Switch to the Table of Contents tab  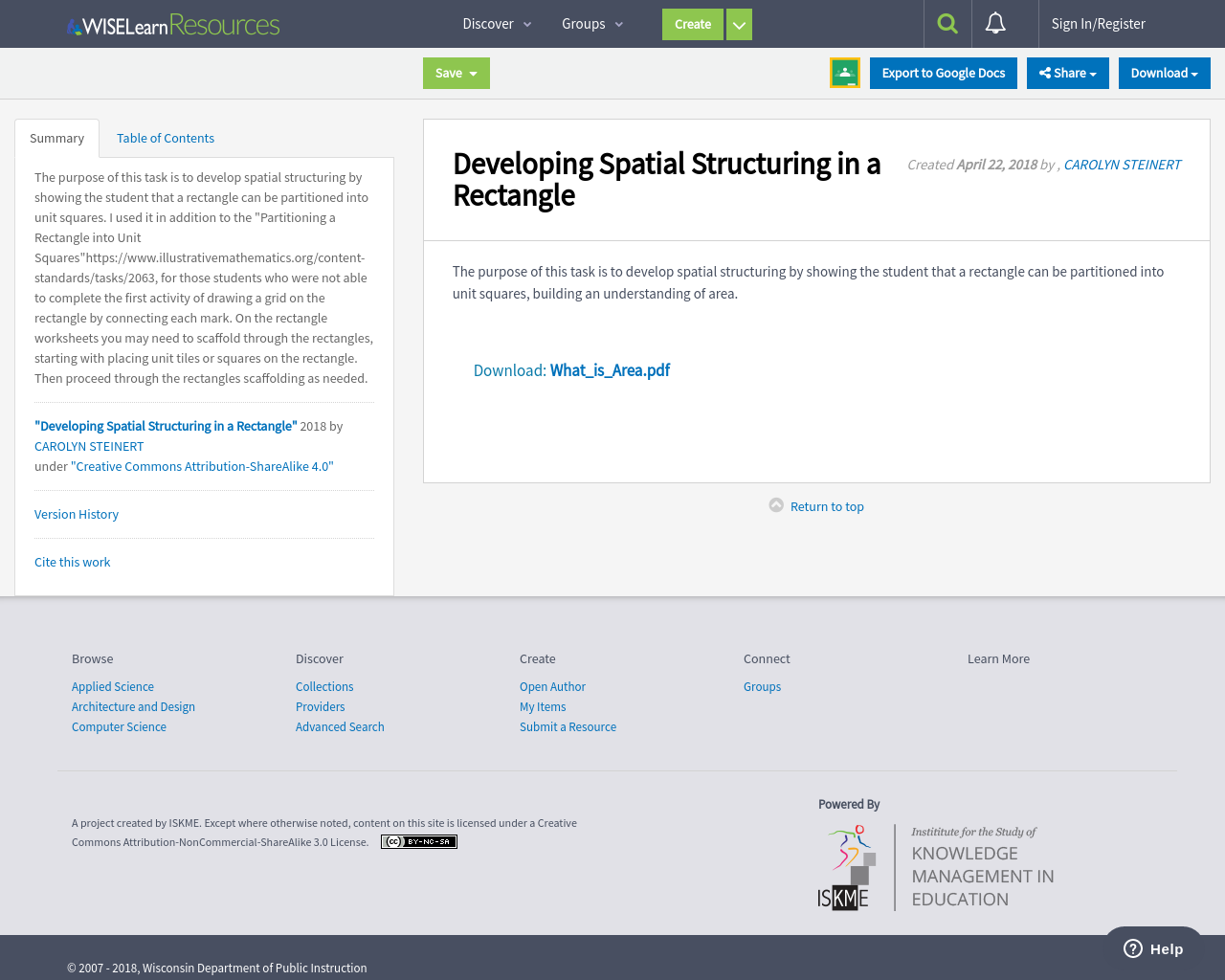coord(165,138)
